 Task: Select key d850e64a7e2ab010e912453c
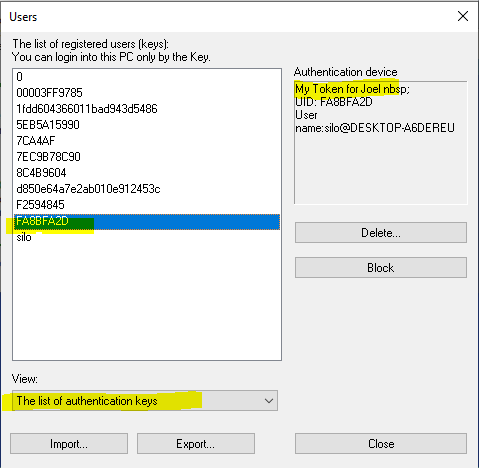147,189
